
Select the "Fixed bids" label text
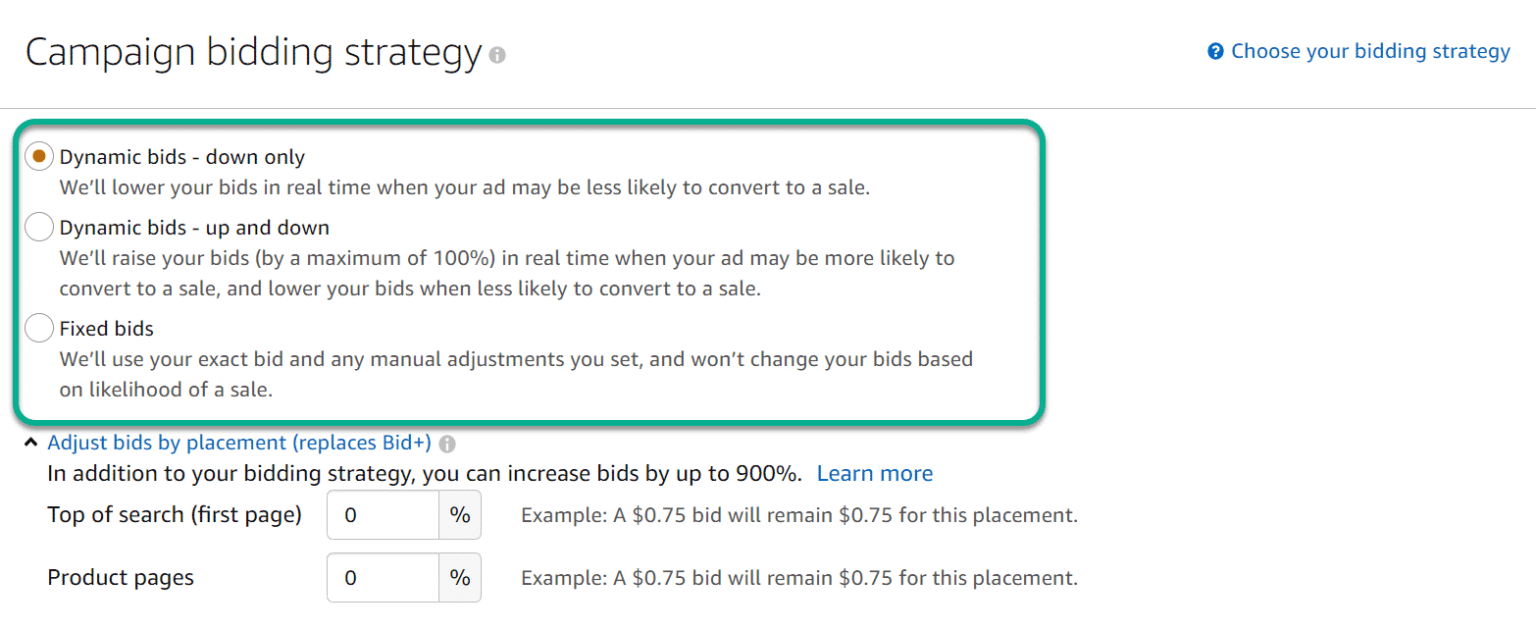click(x=106, y=327)
